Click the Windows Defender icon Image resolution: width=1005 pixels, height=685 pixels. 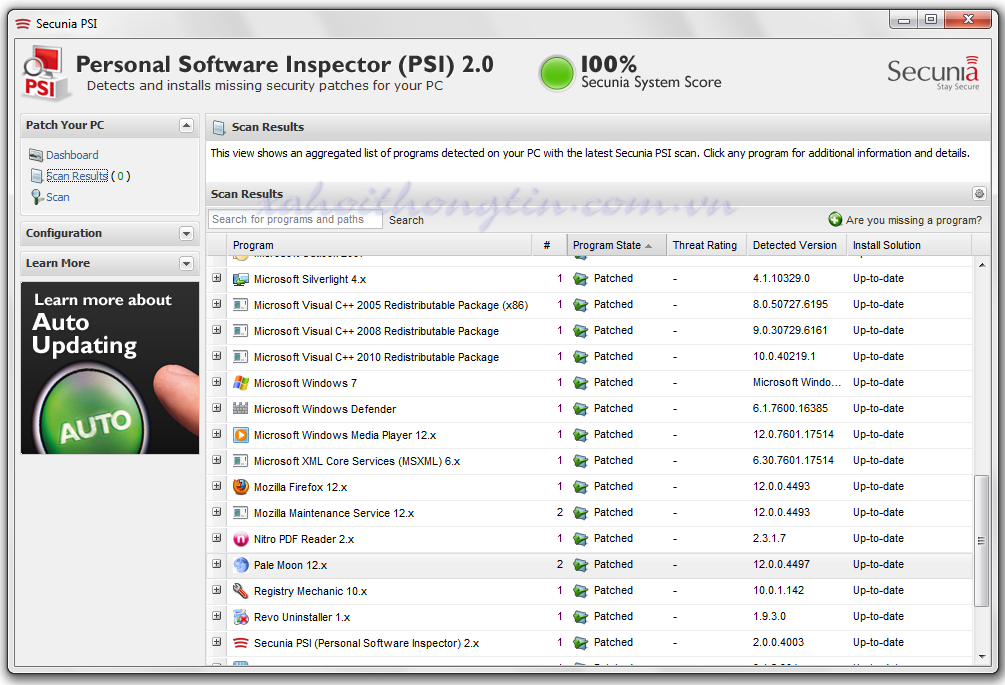pos(240,408)
